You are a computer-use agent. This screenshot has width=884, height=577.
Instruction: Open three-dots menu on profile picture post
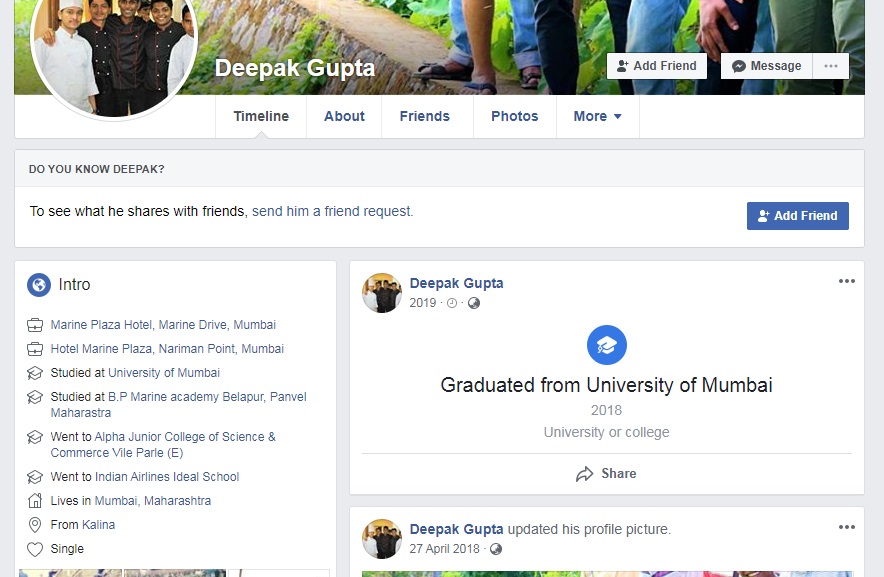tap(846, 528)
